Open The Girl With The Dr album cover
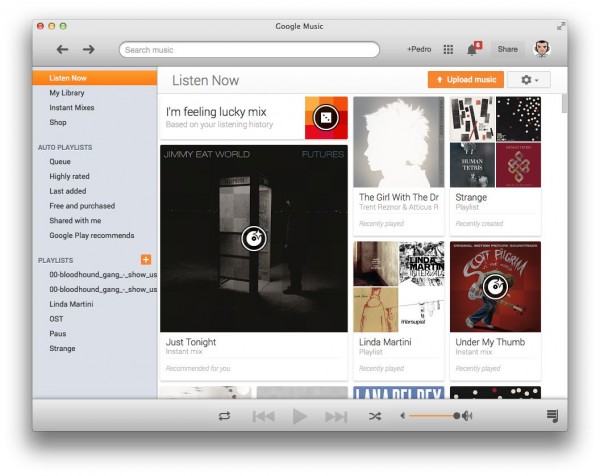This screenshot has height=476, width=600. click(x=399, y=142)
